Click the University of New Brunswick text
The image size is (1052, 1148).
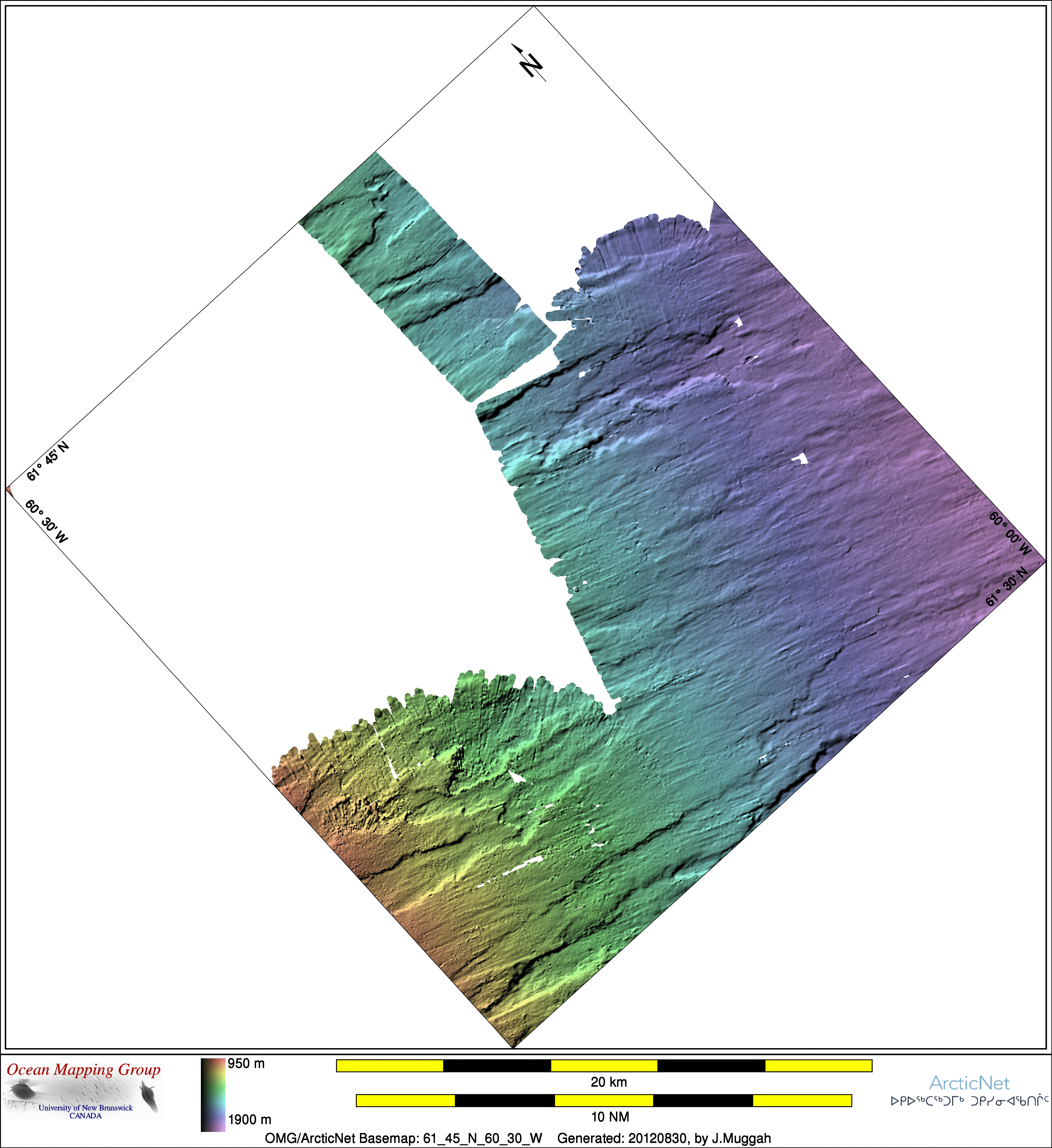(x=85, y=1108)
